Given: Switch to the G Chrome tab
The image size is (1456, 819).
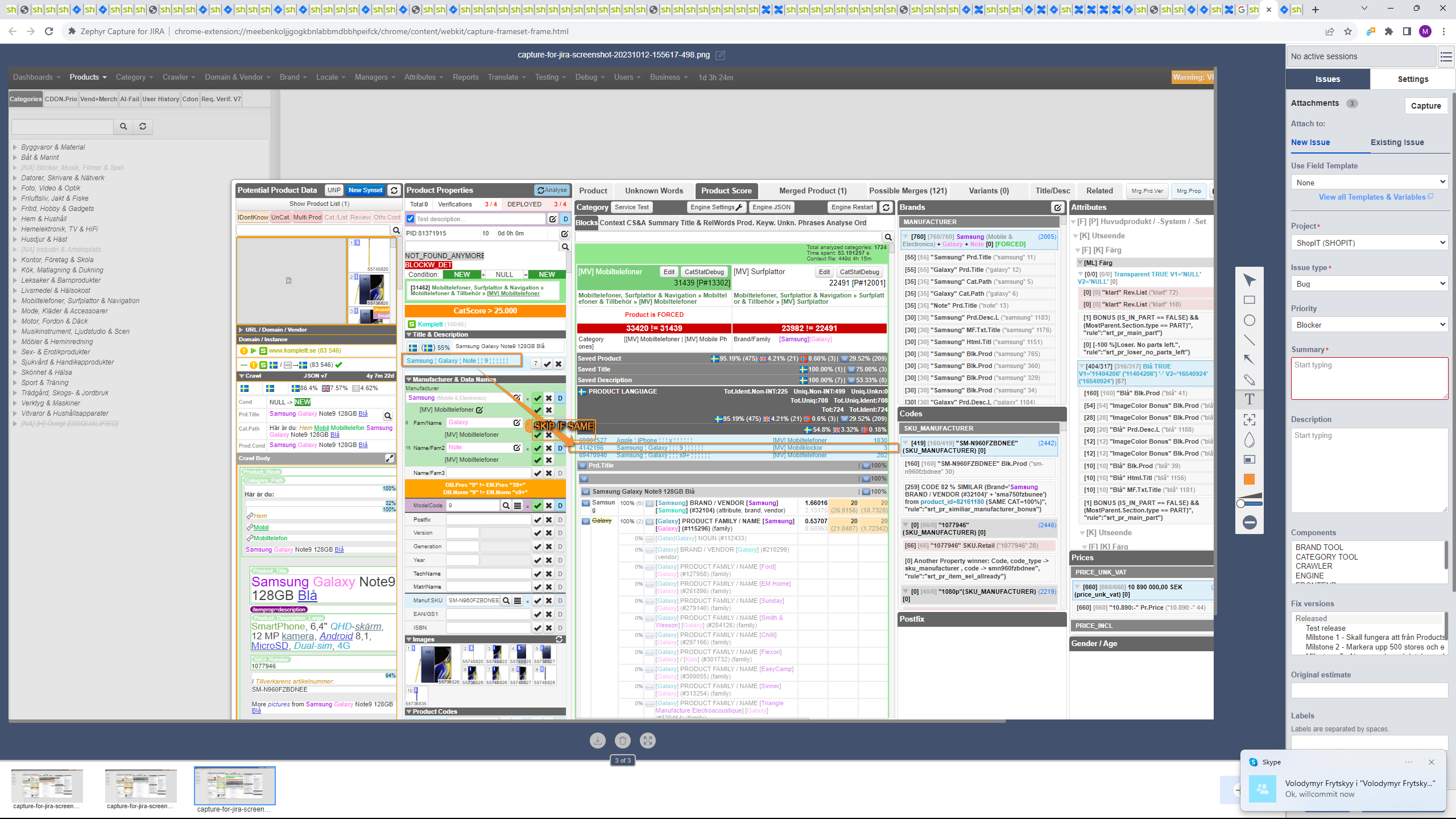Looking at the screenshot, I should [x=1241, y=9].
